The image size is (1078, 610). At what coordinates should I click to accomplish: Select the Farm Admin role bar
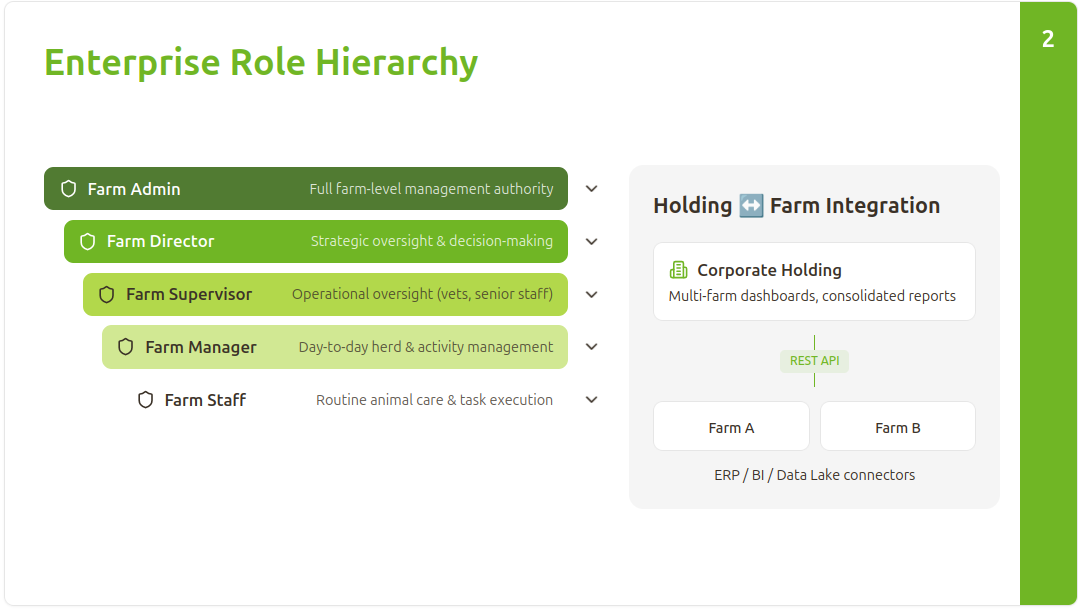point(306,188)
